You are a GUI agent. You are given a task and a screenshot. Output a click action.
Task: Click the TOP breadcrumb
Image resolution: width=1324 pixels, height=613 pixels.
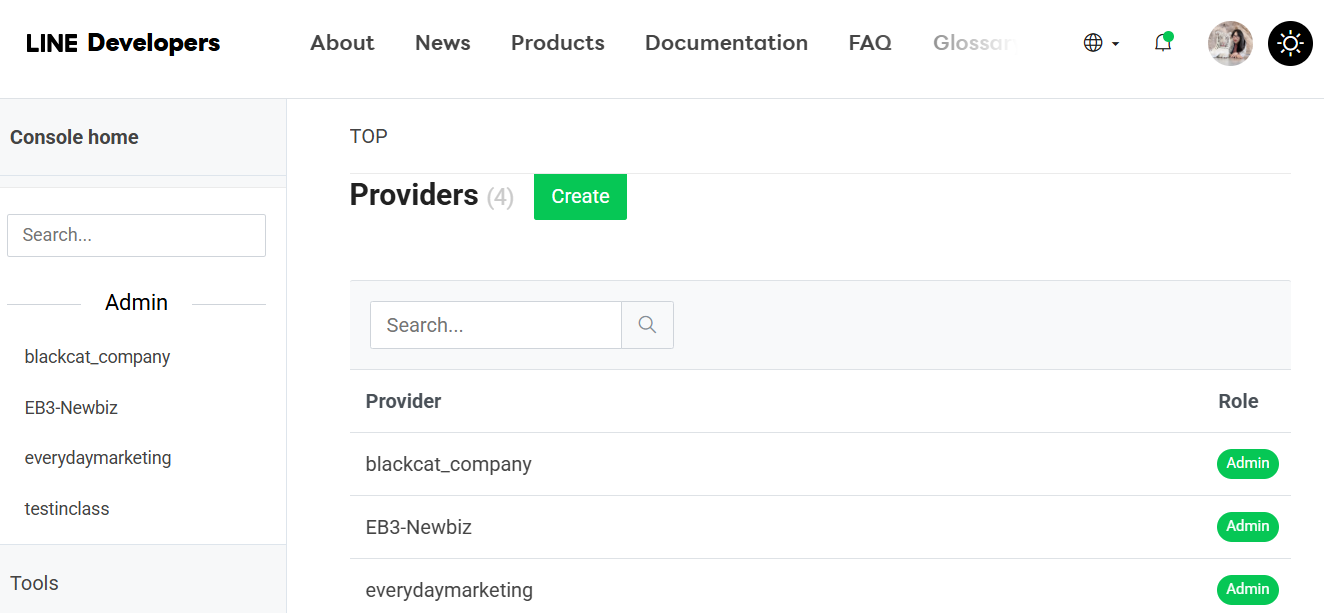(368, 136)
